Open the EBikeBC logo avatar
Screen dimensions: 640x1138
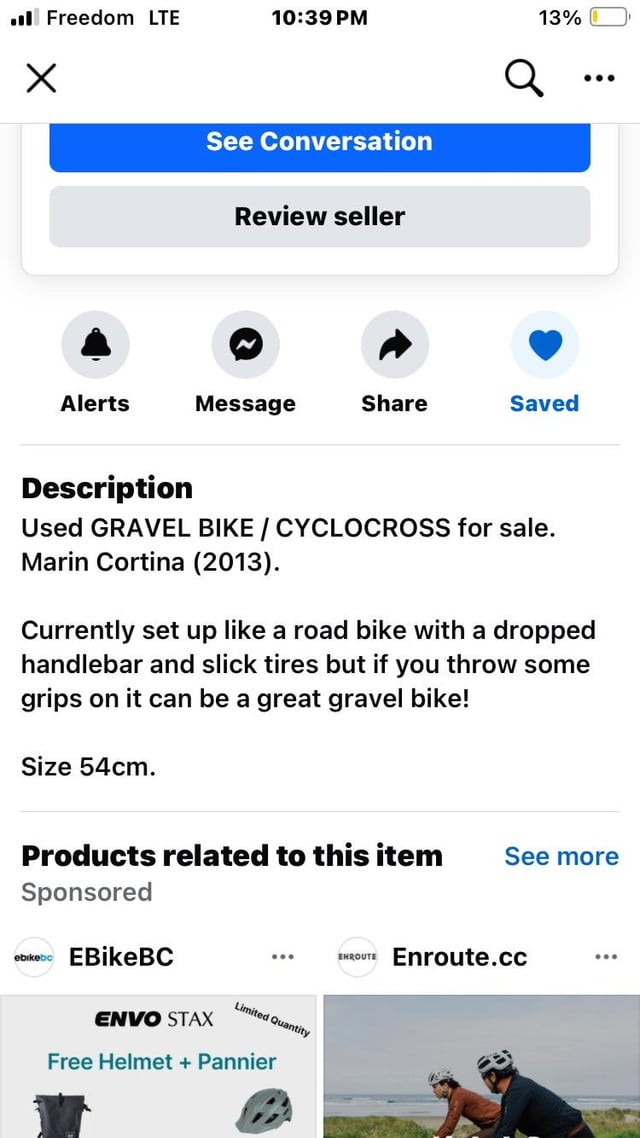(x=34, y=957)
